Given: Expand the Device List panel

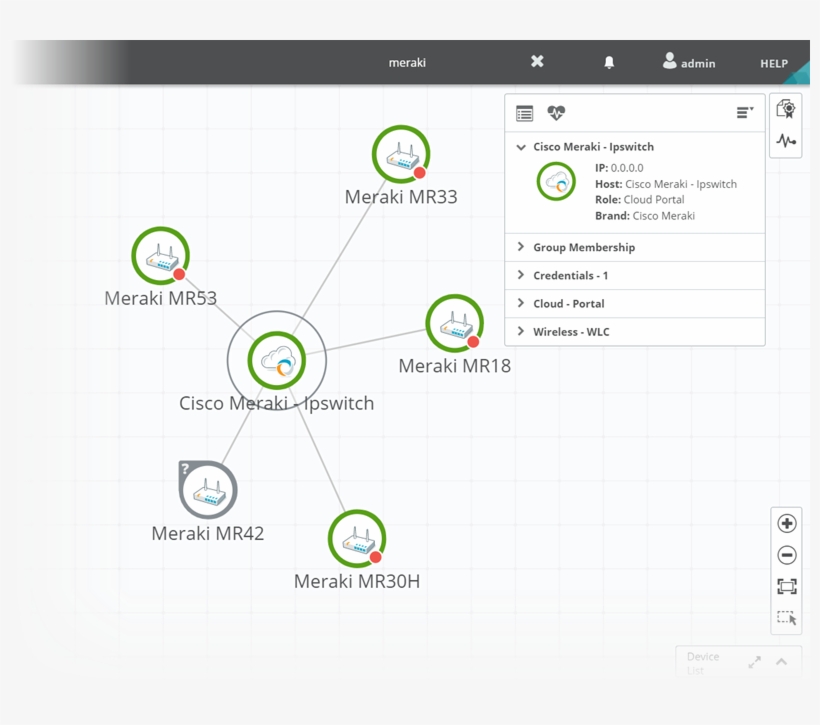Looking at the screenshot, I should pos(781,662).
